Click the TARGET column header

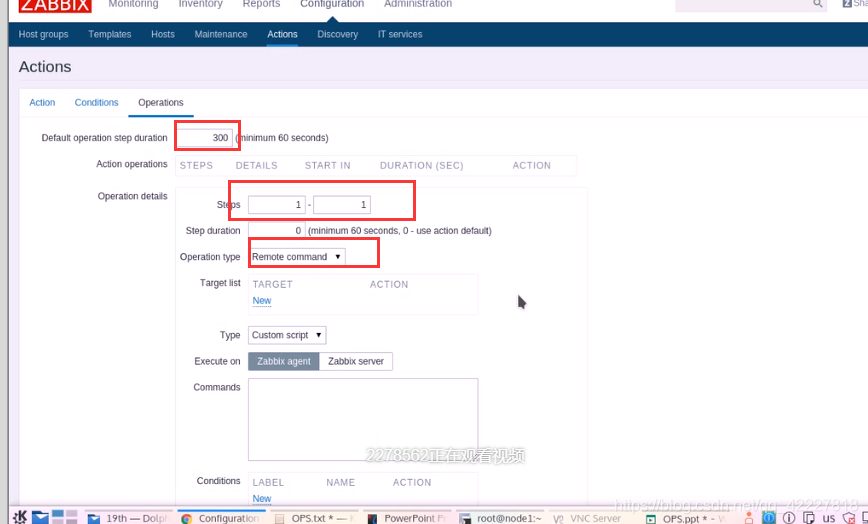272,284
